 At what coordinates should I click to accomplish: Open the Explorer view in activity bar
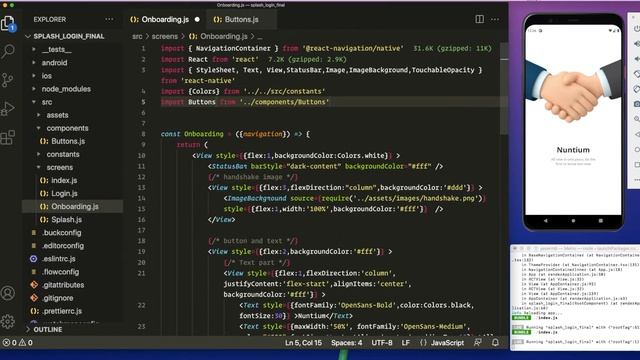[8, 24]
